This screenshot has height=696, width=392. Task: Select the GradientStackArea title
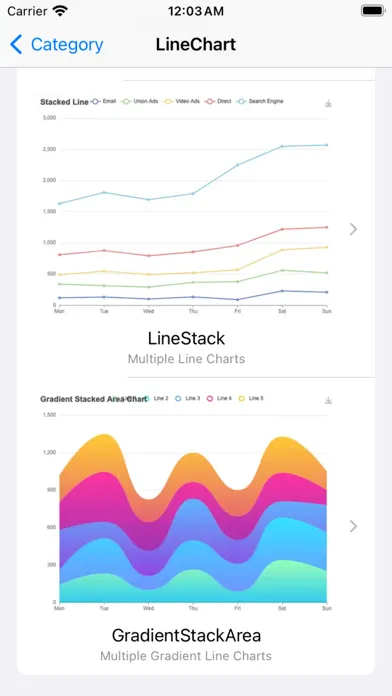tap(186, 636)
